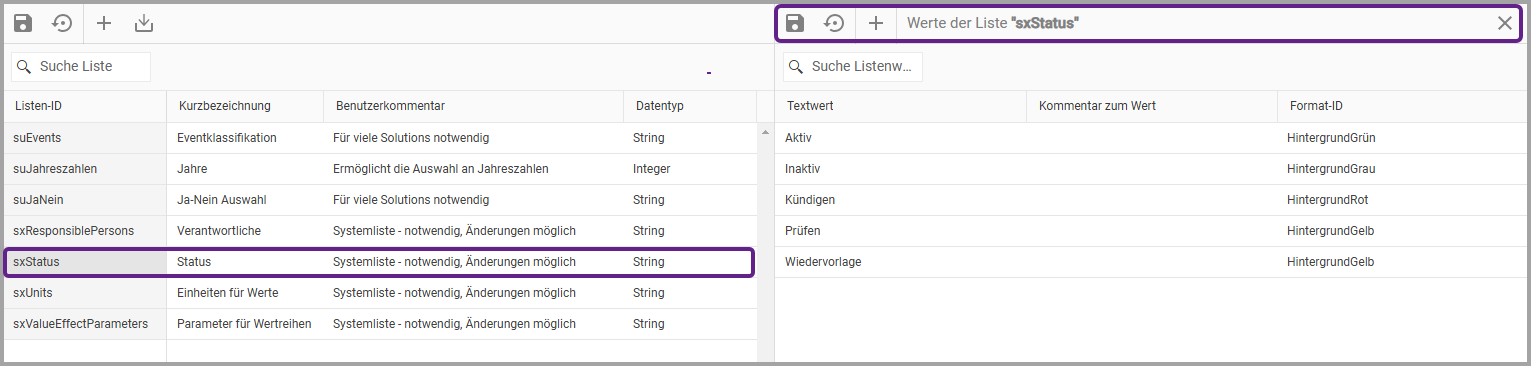Save sxStatus list values with the right save icon
This screenshot has height=366, width=1531.
pos(795,23)
